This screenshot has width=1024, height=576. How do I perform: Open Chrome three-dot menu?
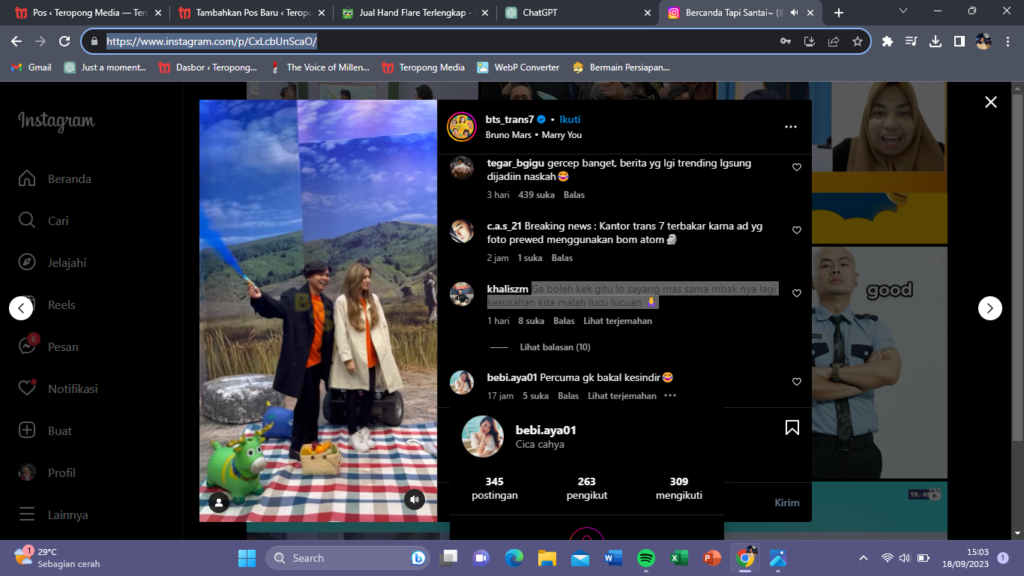[1008, 41]
